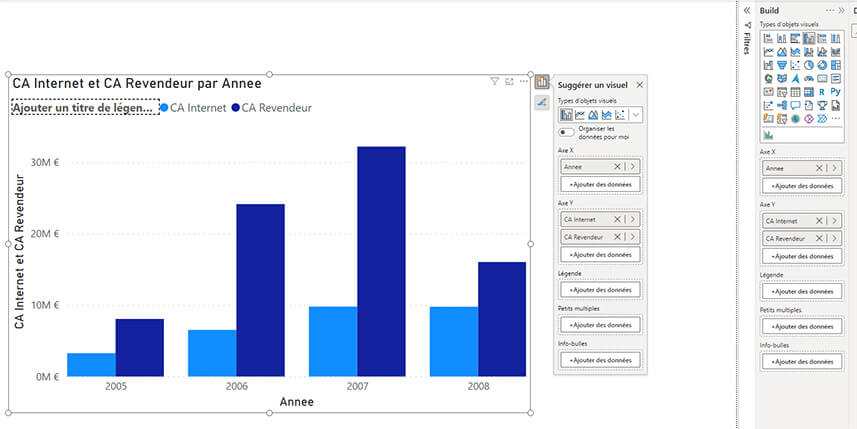Choose the Q&A speech bubble visual

[795, 105]
